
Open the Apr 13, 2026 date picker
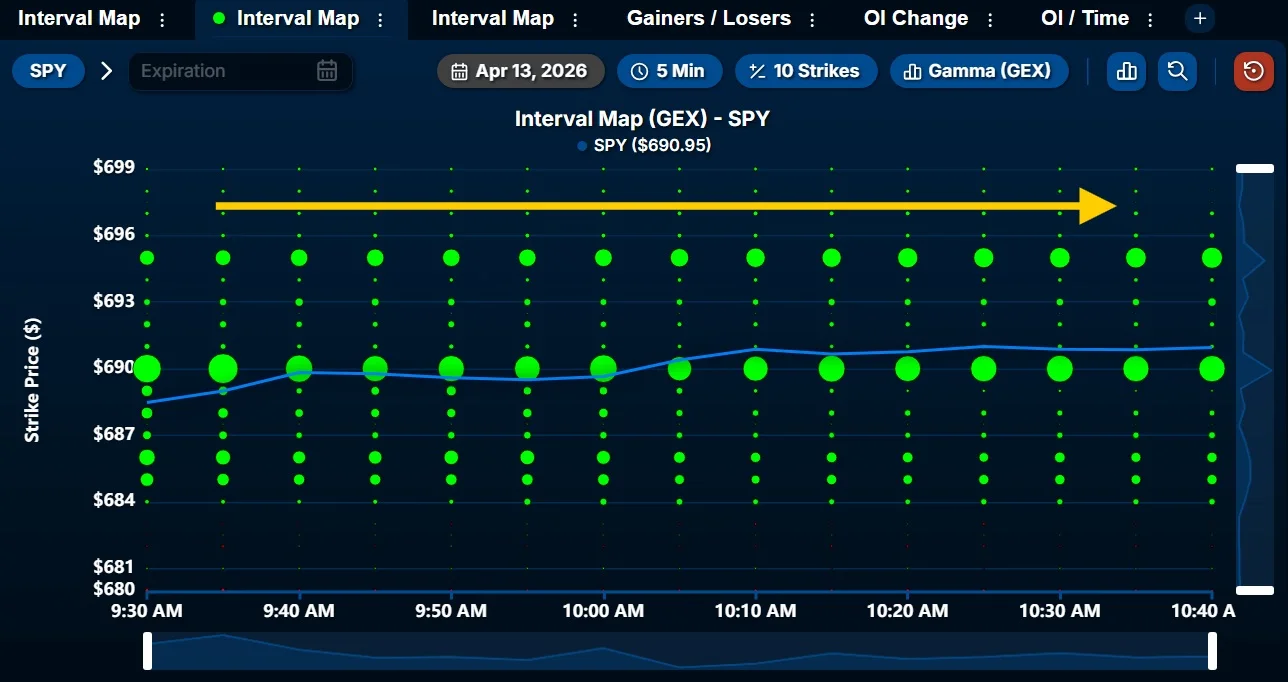click(520, 71)
